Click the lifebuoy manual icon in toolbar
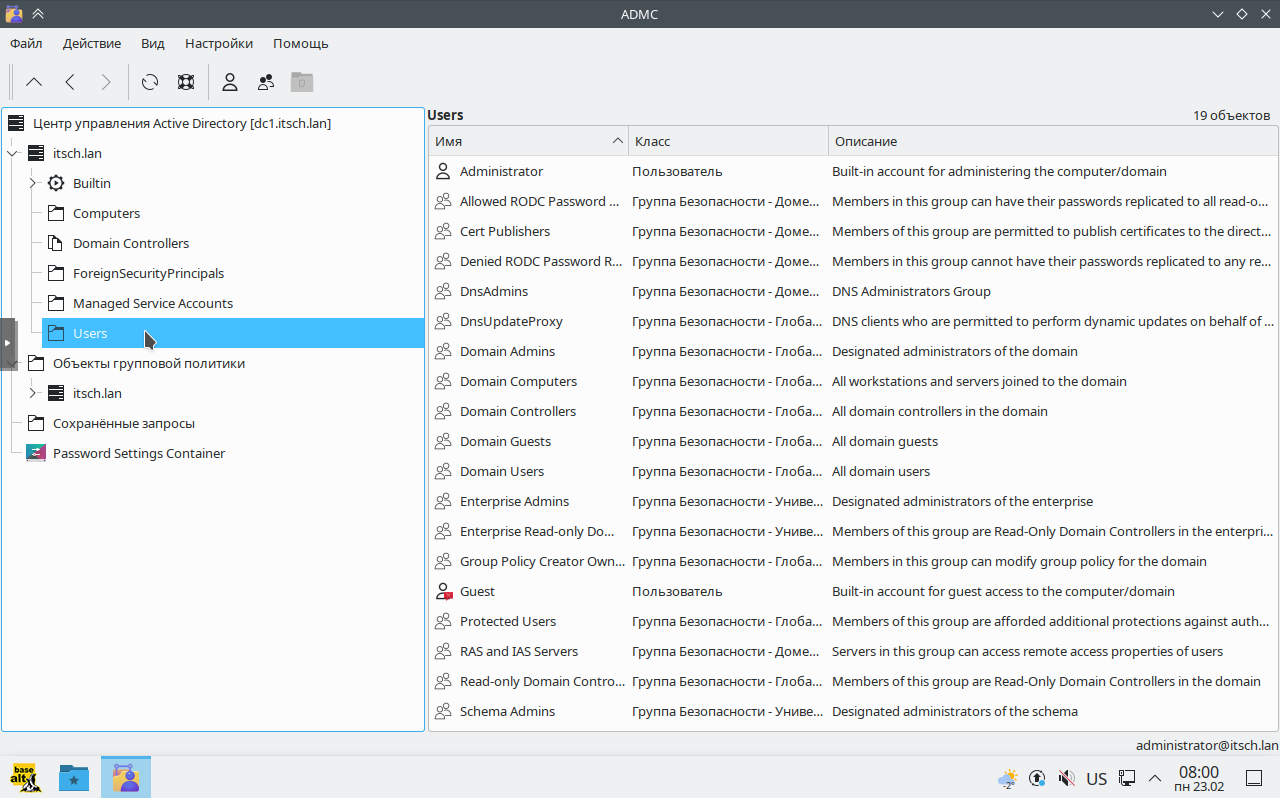1280x798 pixels. point(186,83)
